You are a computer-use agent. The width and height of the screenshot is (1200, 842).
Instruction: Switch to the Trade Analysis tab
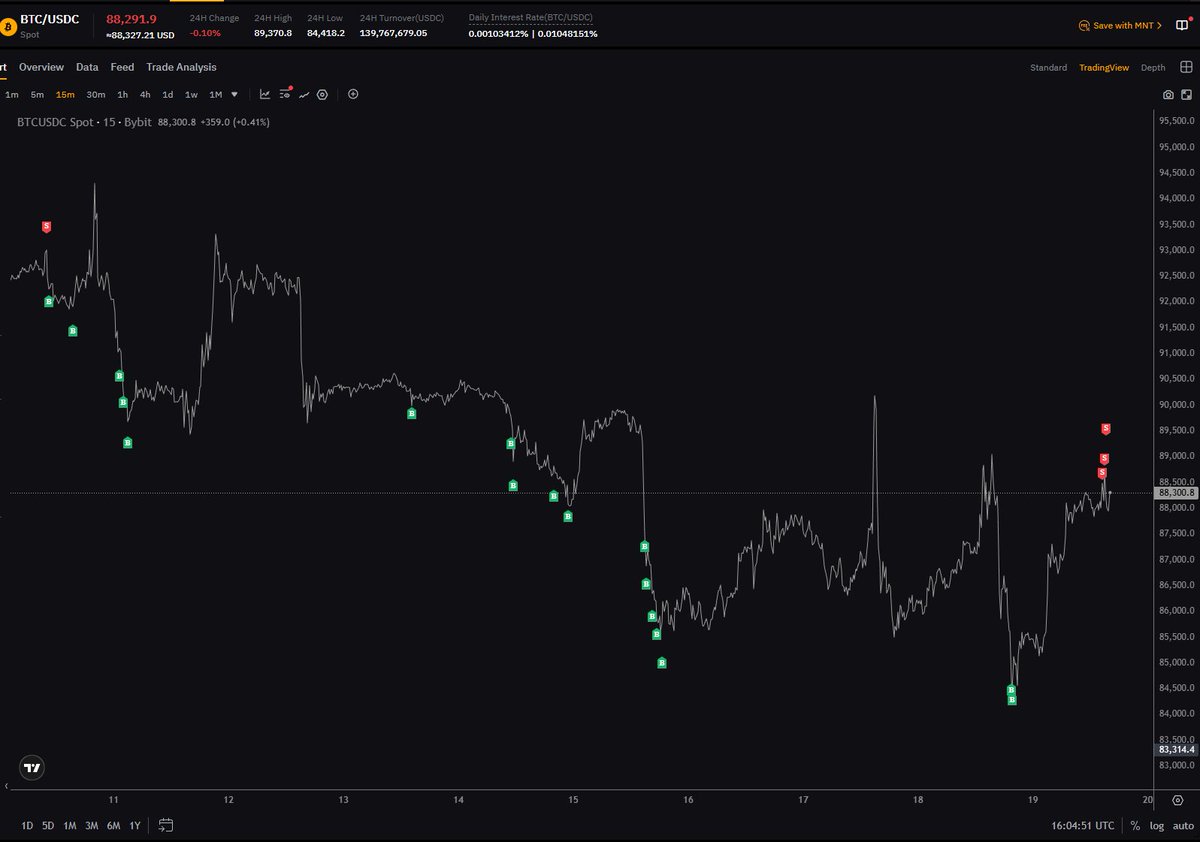pyautogui.click(x=181, y=67)
